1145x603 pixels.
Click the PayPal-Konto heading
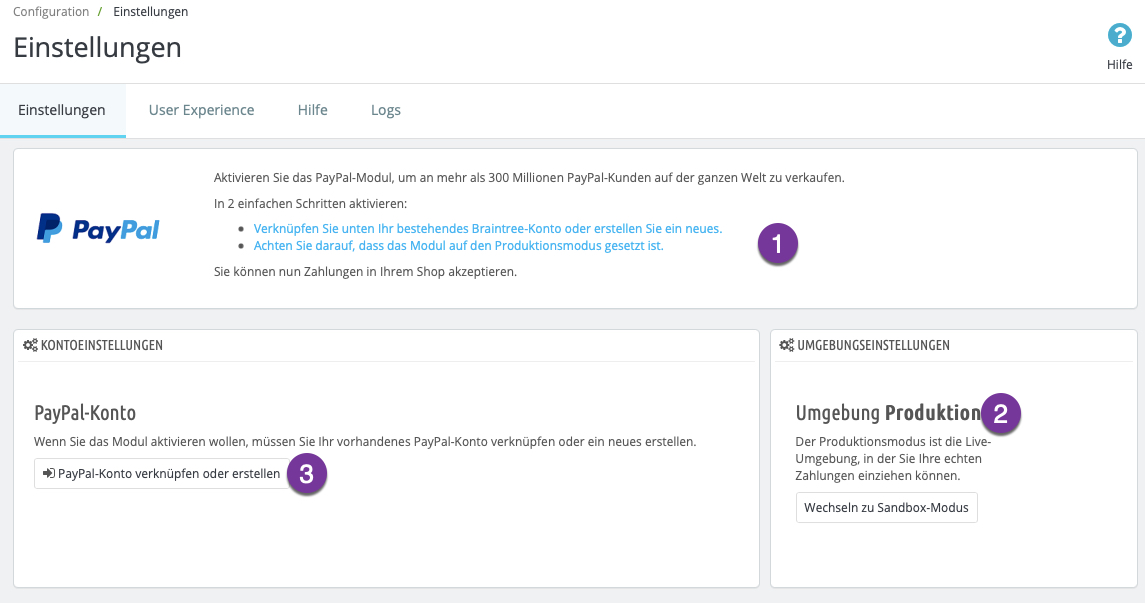[85, 412]
